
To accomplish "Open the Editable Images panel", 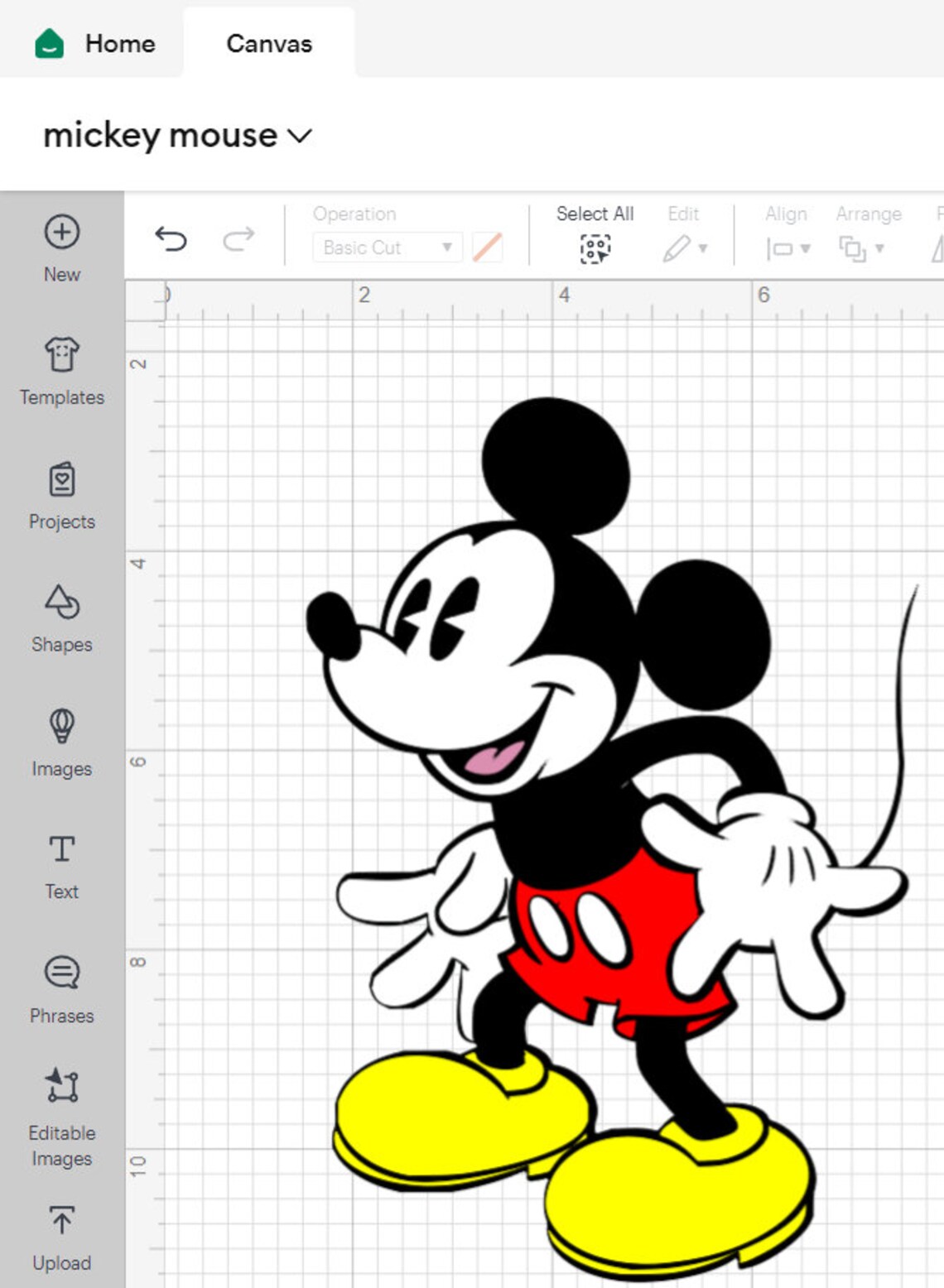I will click(x=61, y=1109).
